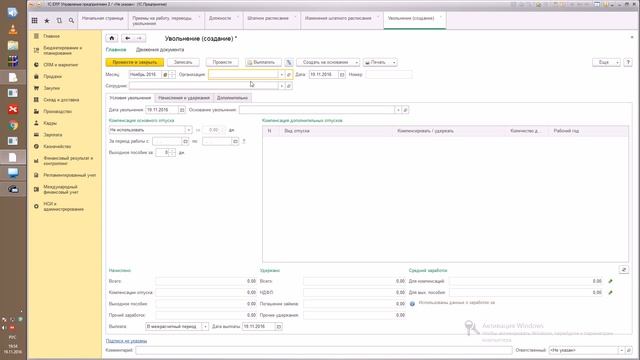Adjust the Месяц stepper arrows
Screen dimensions: 640x360
(x=172, y=75)
